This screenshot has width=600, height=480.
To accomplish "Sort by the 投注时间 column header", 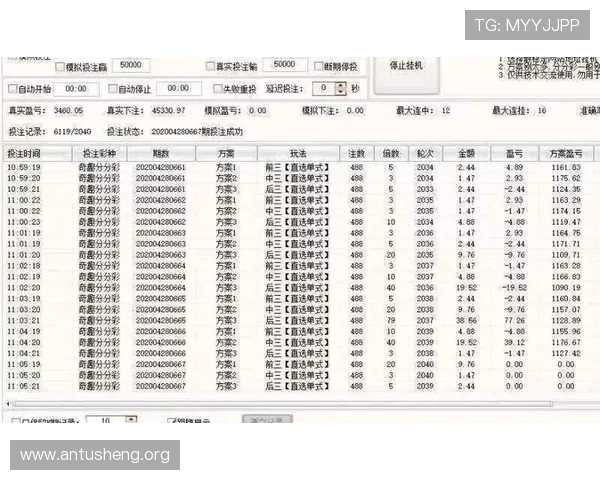I will tap(38, 154).
